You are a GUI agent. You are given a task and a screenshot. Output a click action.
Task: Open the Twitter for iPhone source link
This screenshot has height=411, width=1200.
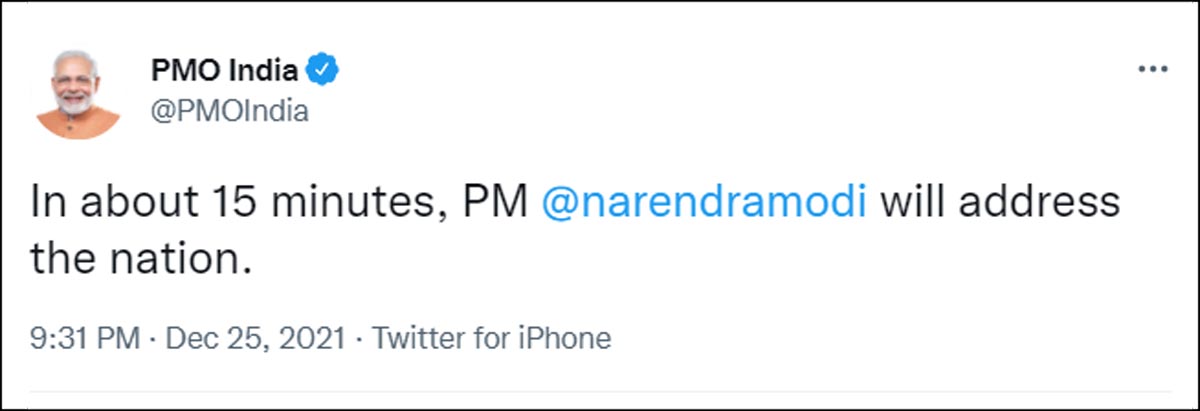[491, 338]
